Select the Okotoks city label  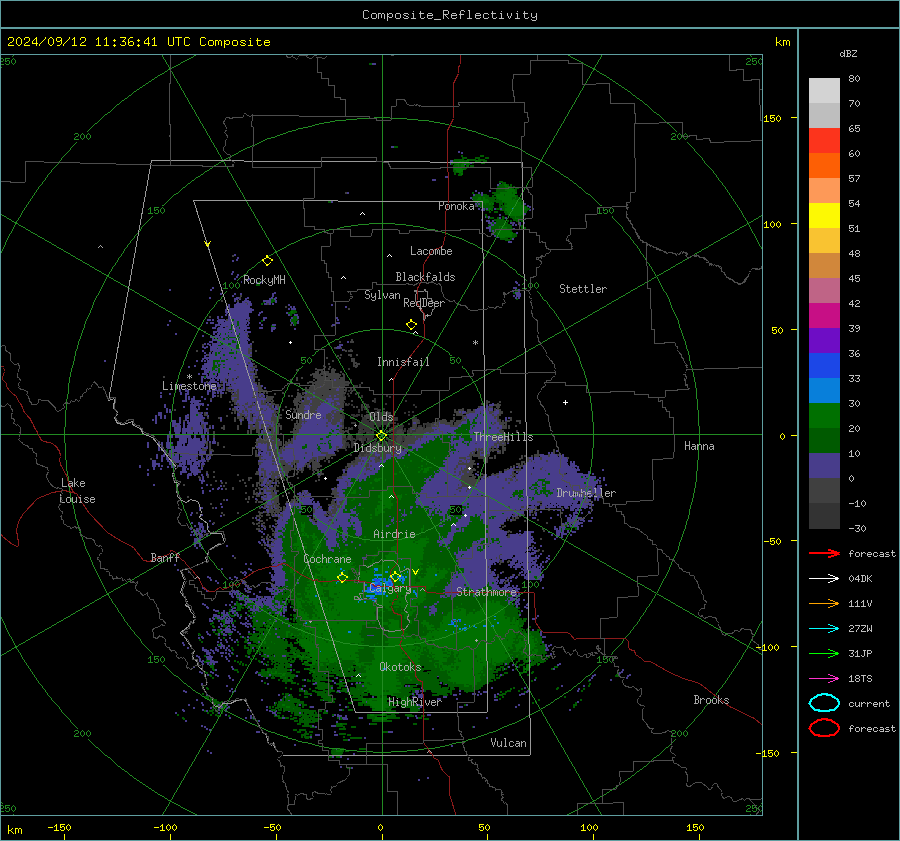(x=400, y=667)
